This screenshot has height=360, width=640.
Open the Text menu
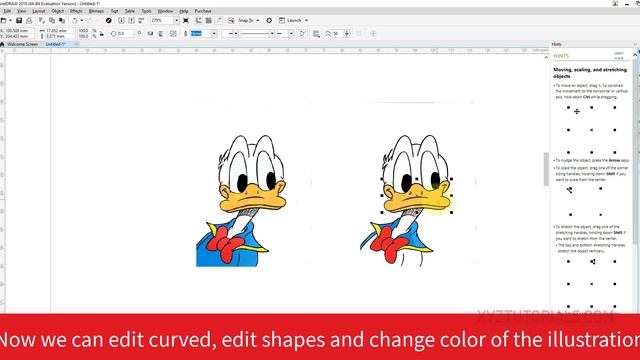tap(114, 11)
